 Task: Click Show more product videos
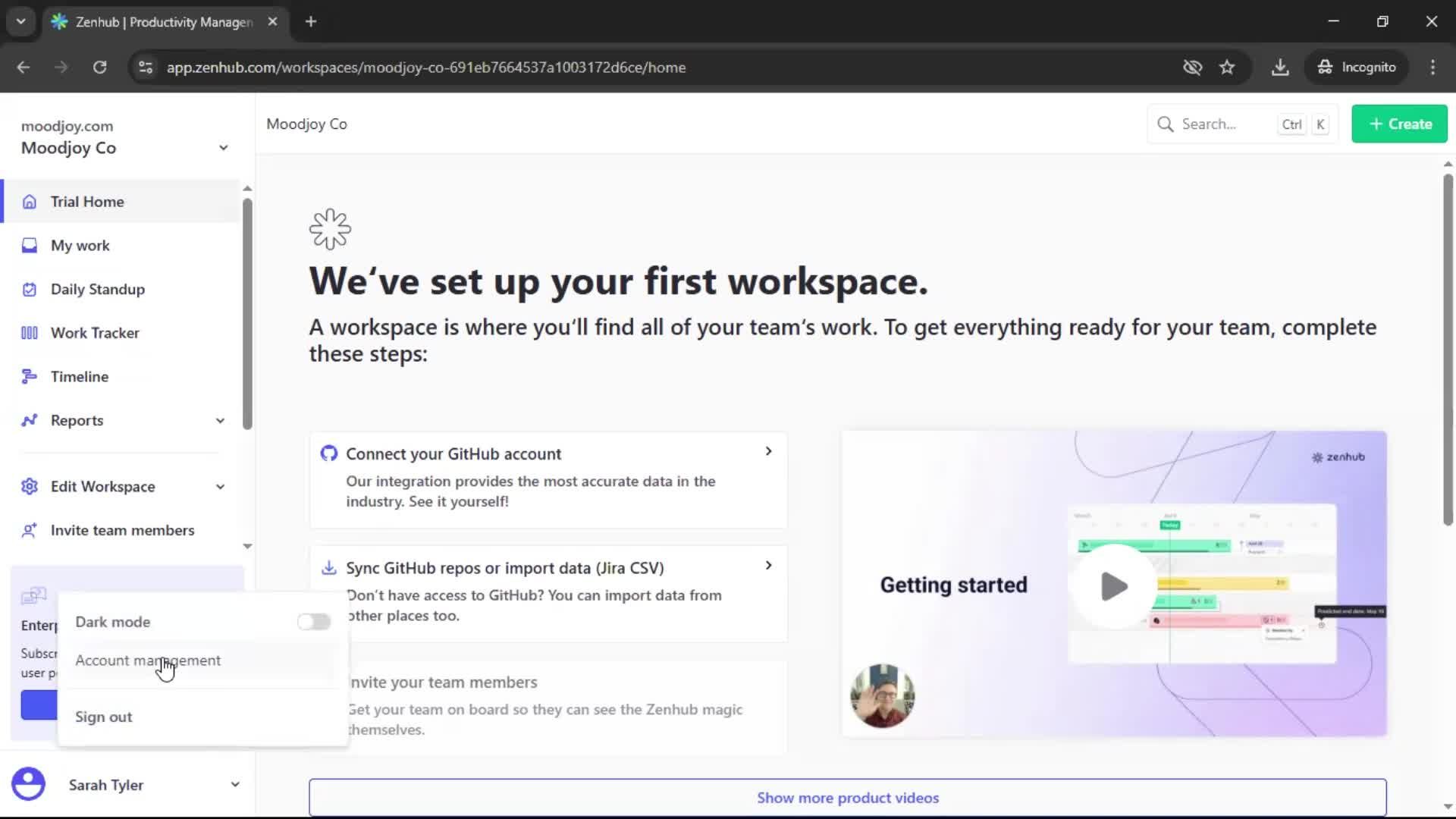click(x=848, y=797)
